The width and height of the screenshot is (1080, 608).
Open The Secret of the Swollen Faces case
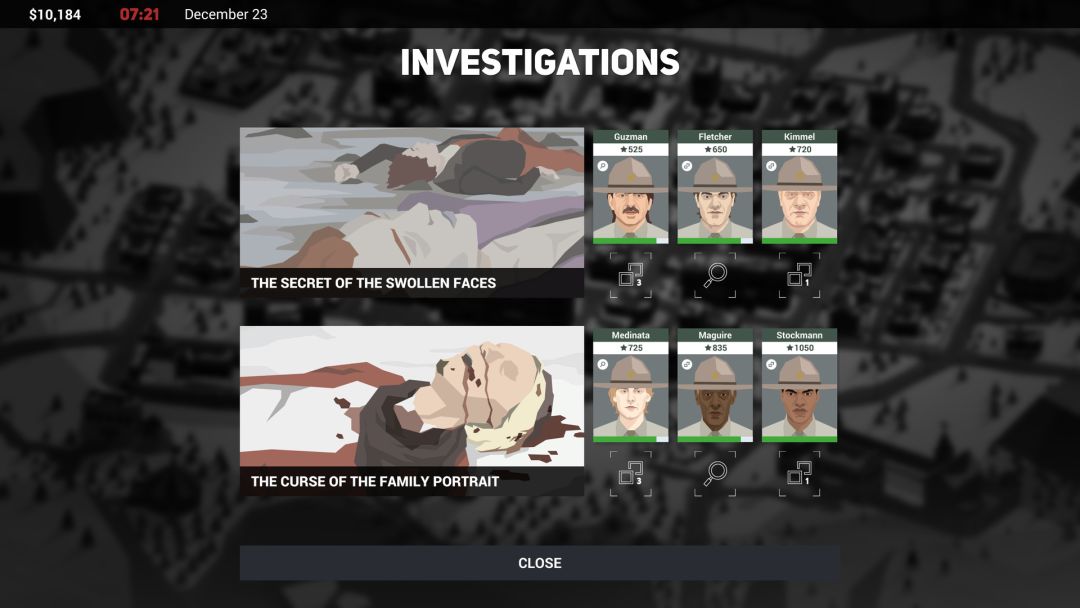coord(411,212)
